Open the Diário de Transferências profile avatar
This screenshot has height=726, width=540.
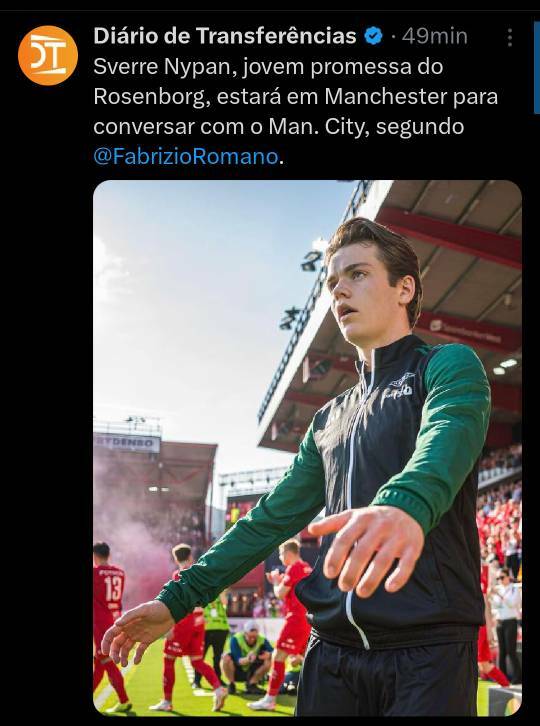point(48,56)
